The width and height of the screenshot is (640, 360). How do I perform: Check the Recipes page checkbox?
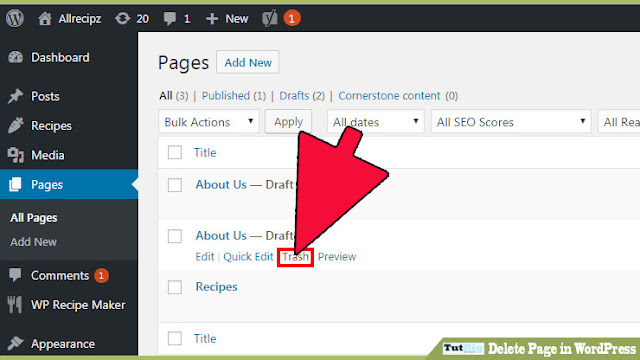click(x=175, y=287)
